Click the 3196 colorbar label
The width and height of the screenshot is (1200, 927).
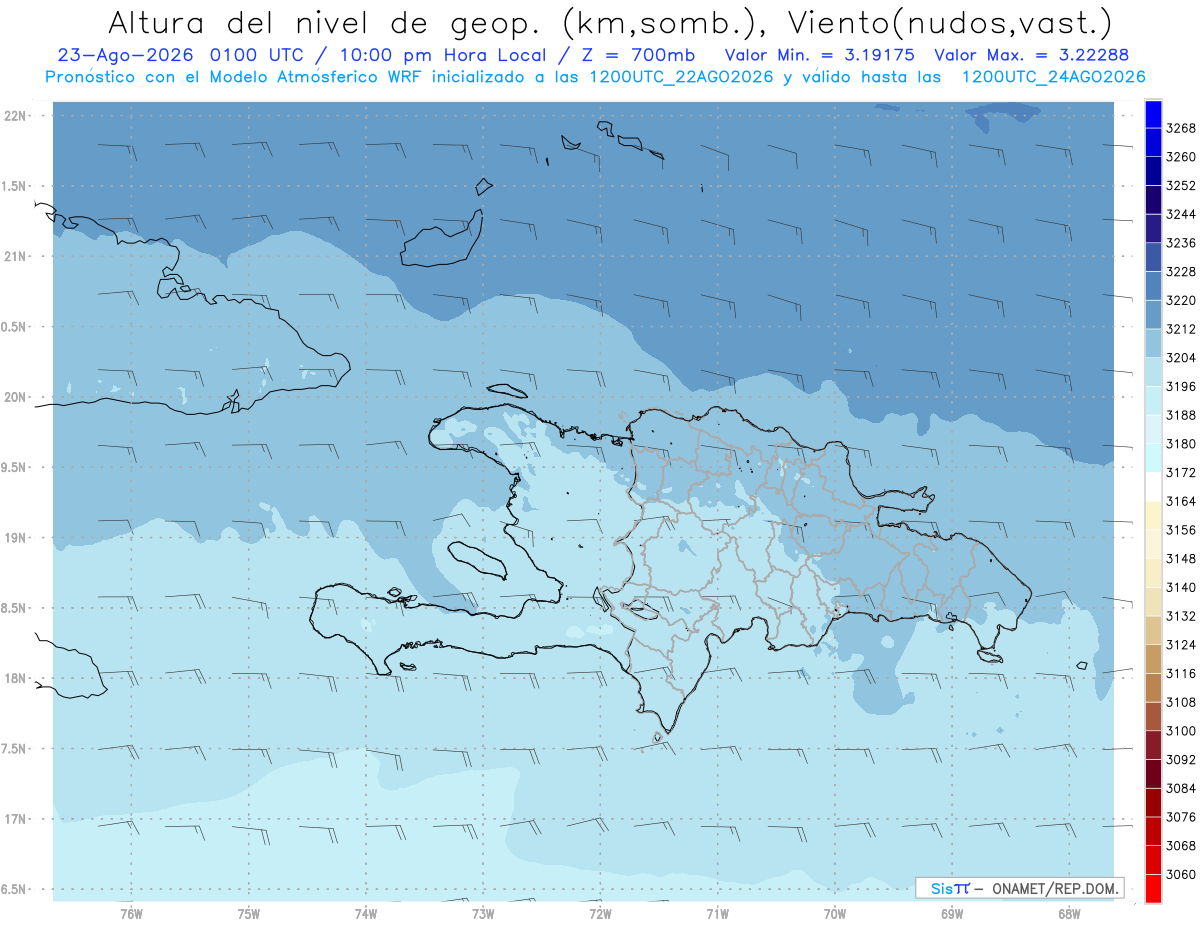(x=1181, y=386)
